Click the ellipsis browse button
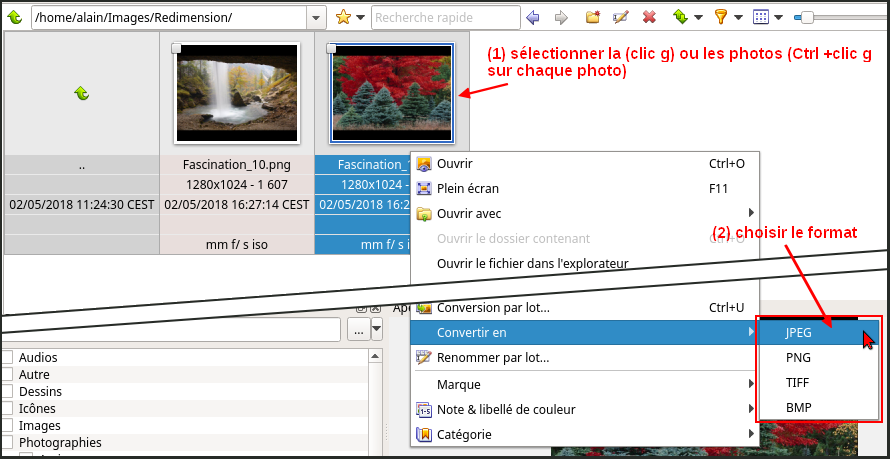Viewport: 890px width, 459px height. tap(357, 330)
